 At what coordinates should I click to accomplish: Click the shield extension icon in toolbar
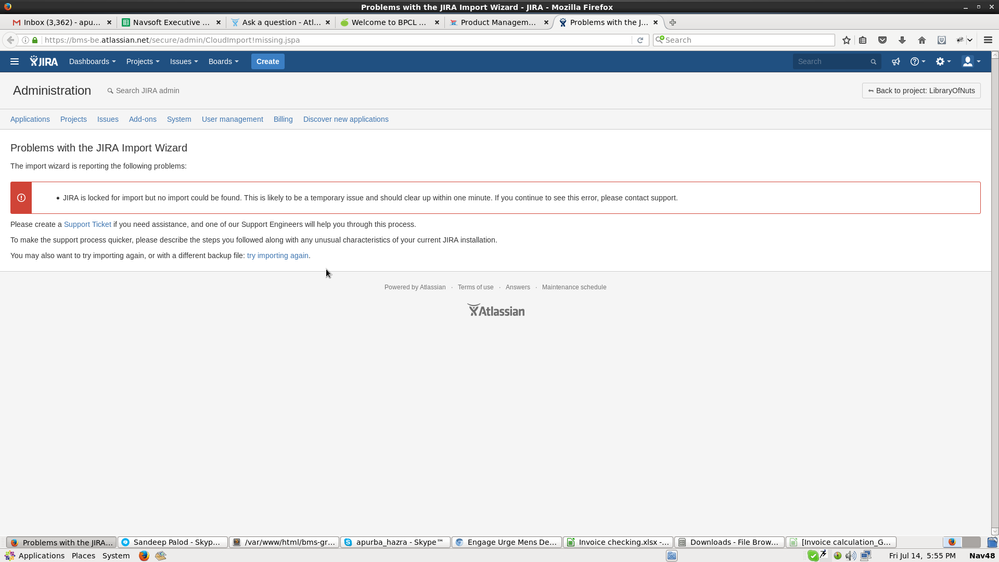942,40
